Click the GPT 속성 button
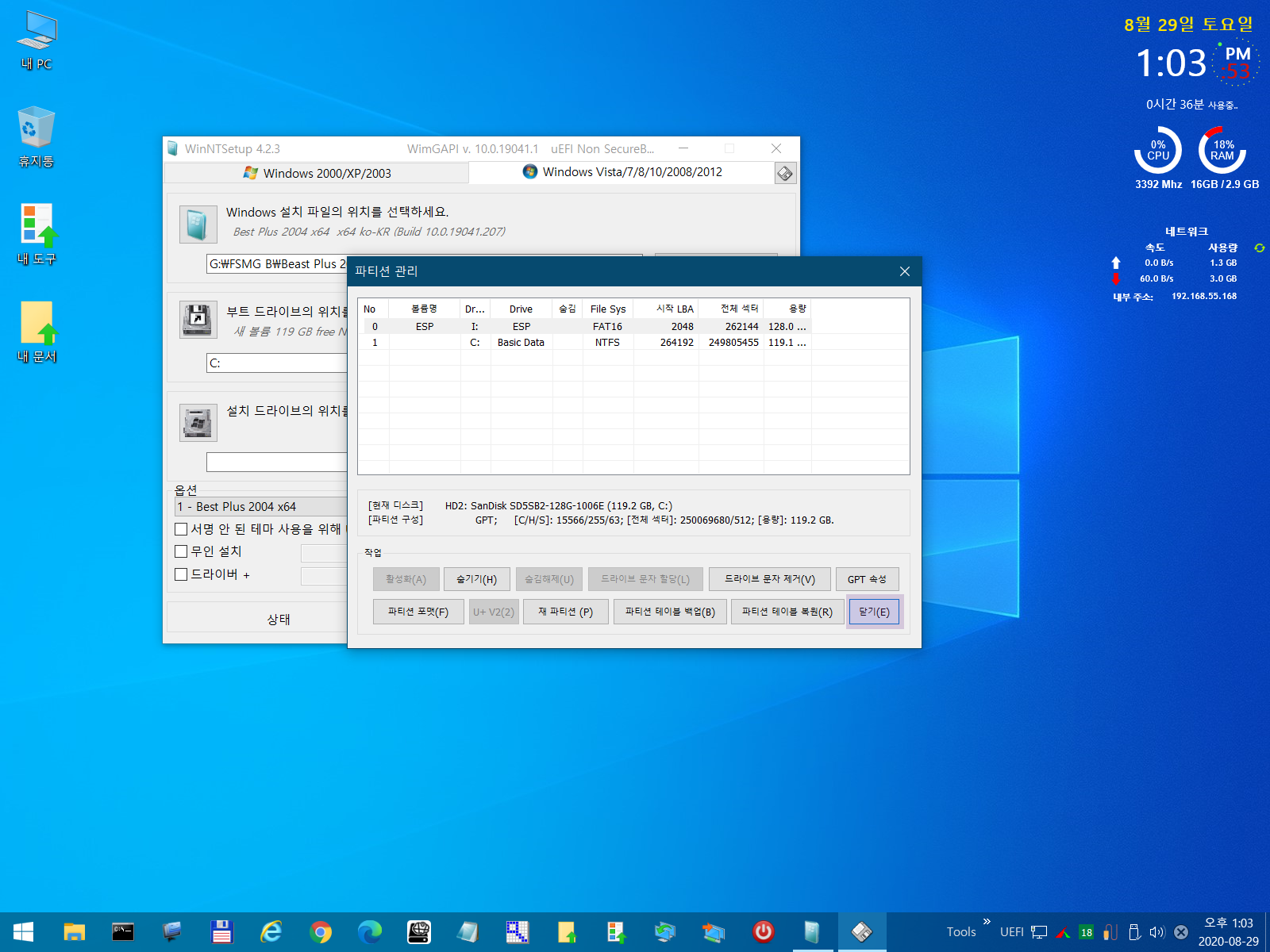This screenshot has height=952, width=1270. (x=867, y=579)
